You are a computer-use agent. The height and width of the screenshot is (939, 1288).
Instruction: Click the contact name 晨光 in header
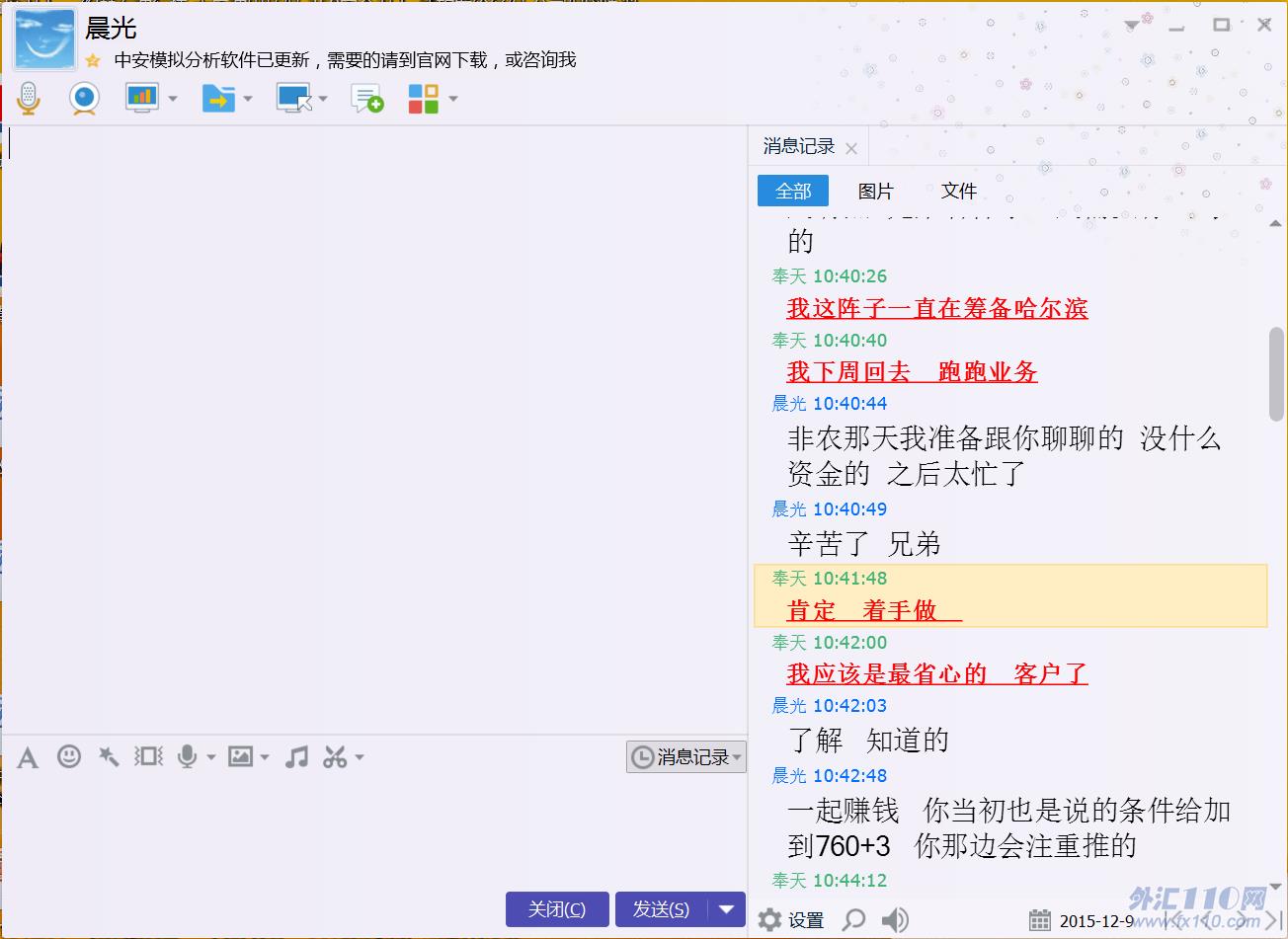[x=111, y=29]
